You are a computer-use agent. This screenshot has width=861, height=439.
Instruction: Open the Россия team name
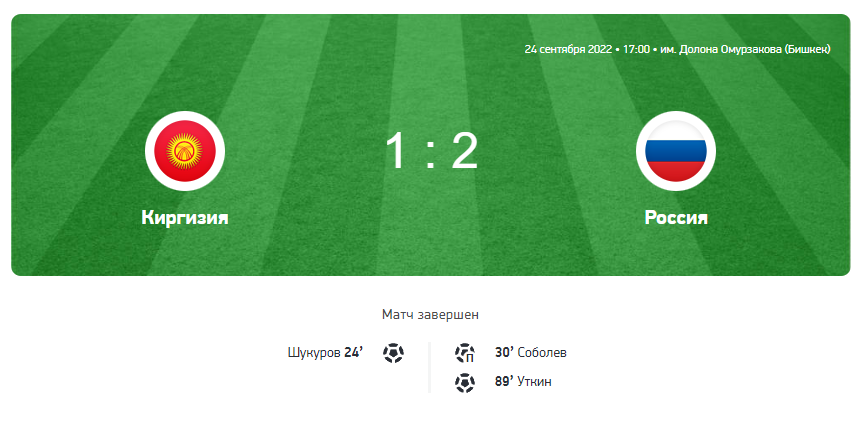tap(676, 218)
